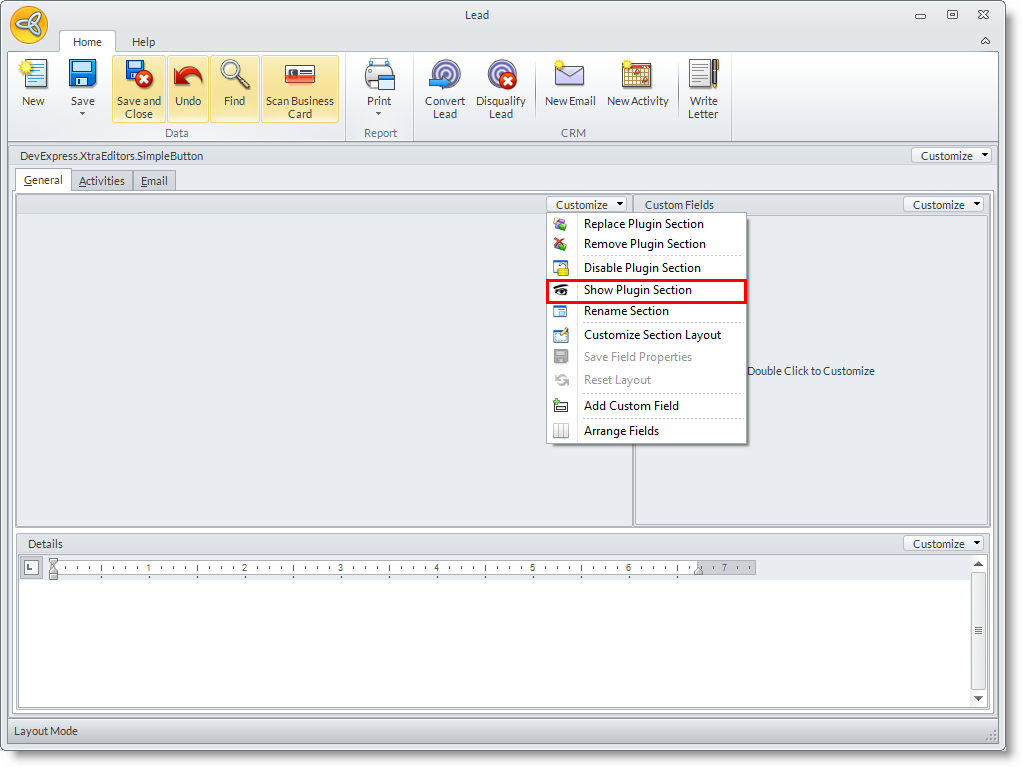
Task: Open Custom Fields Customize dropdown
Action: [943, 204]
